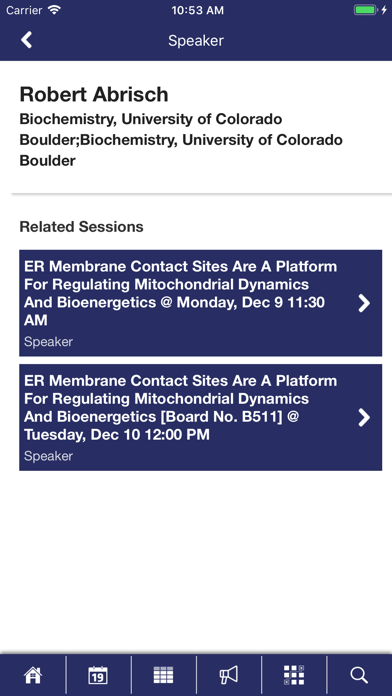Tap the 10:53 AM status bar clock
Viewport: 392px width, 696px height.
198,10
